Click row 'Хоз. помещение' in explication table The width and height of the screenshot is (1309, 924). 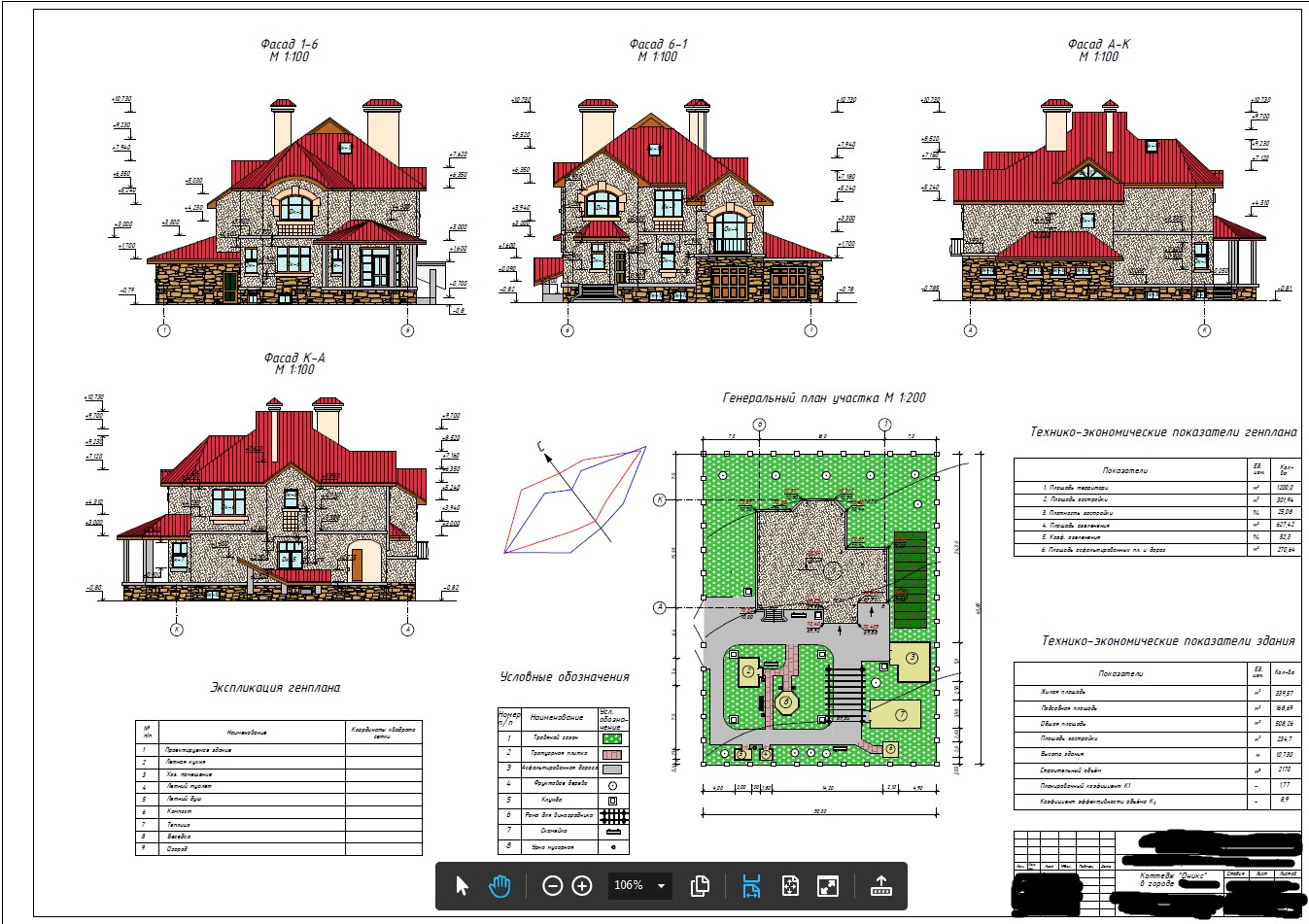(279, 774)
